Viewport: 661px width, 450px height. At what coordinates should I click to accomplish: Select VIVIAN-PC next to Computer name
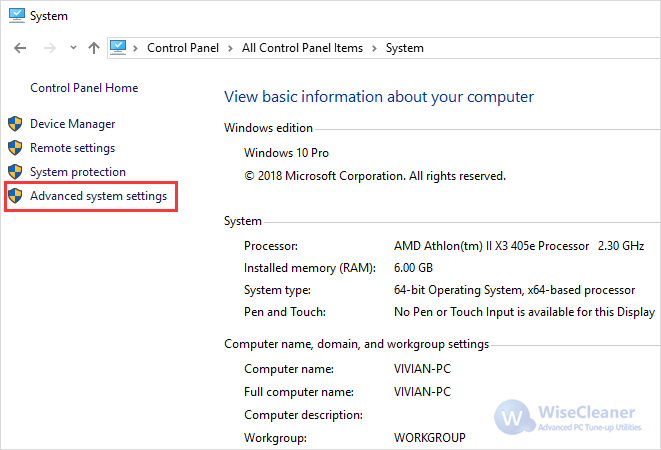click(422, 369)
